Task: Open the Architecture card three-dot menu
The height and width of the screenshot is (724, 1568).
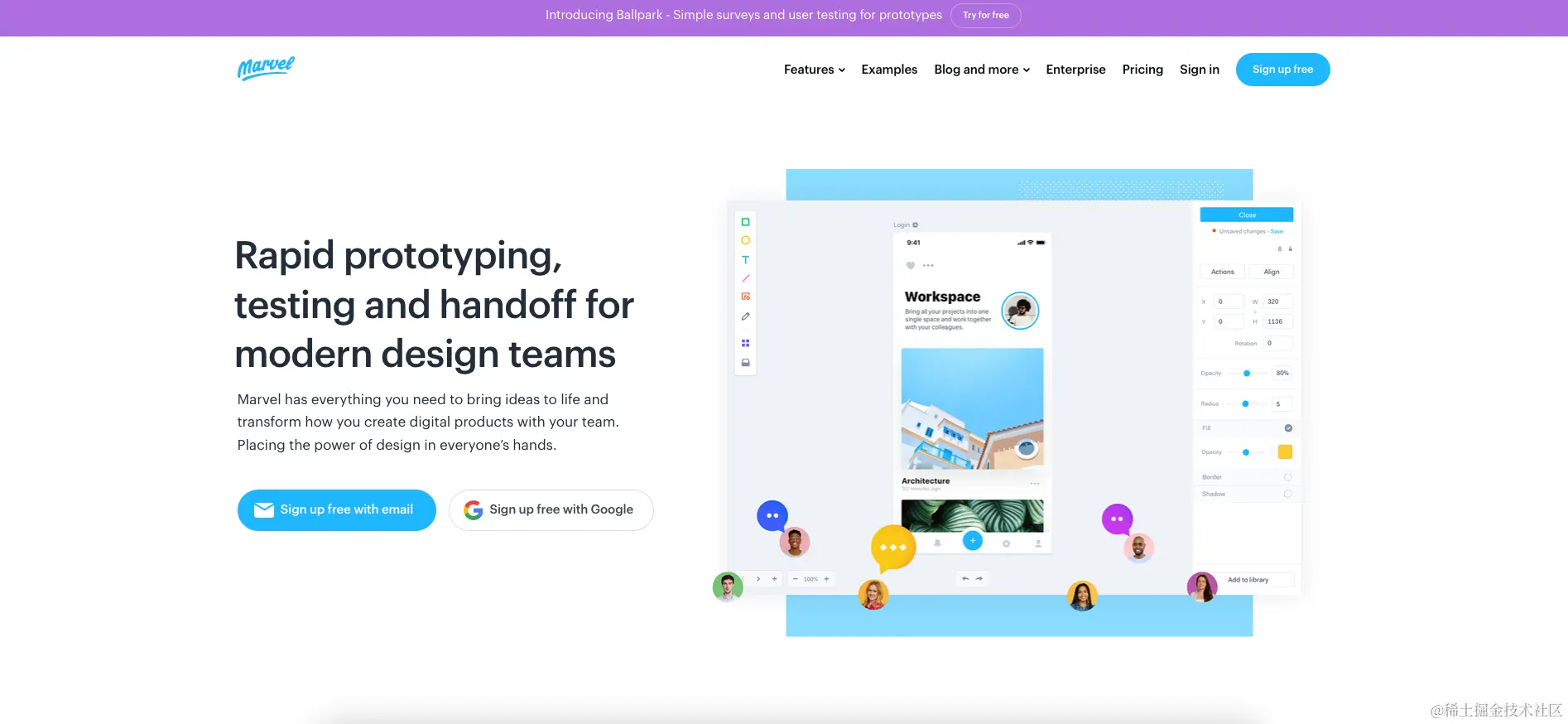Action: tap(1035, 483)
